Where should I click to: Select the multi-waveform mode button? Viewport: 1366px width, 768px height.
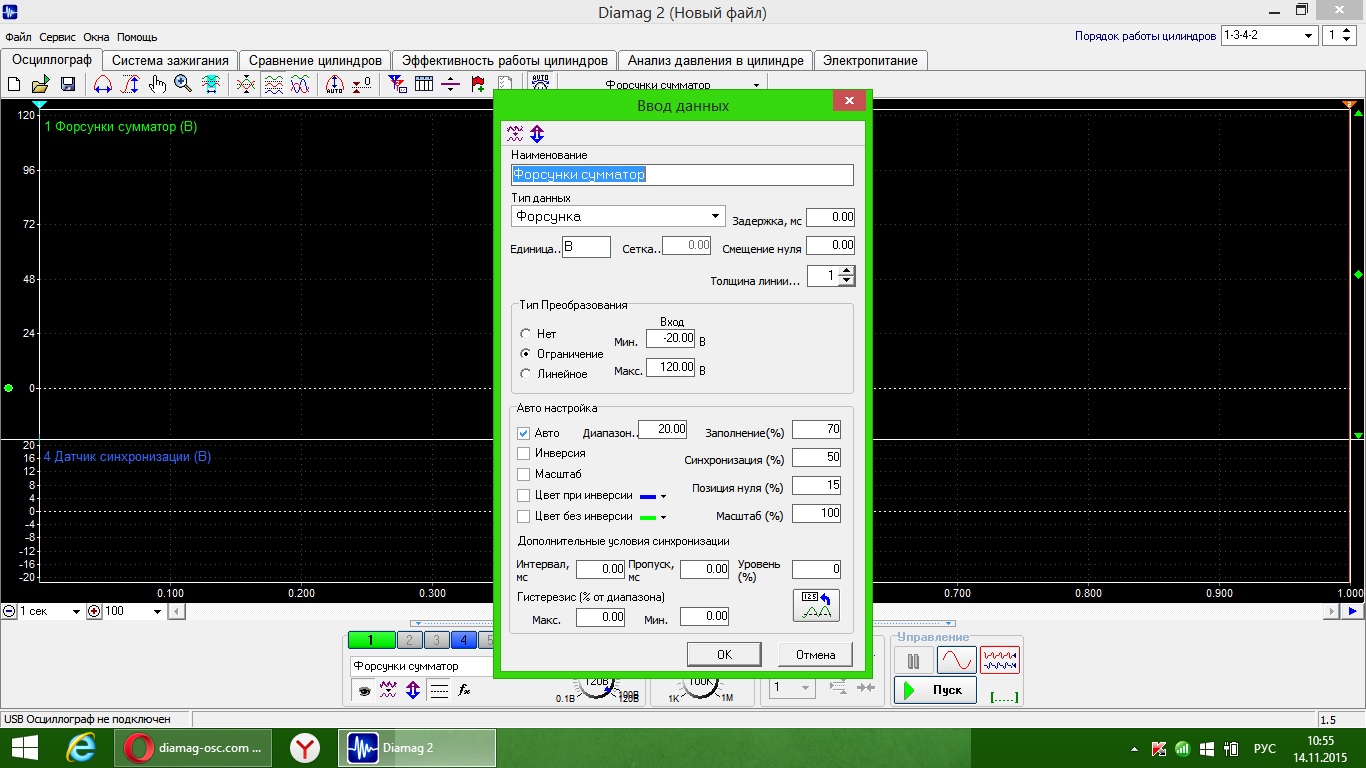coord(1000,660)
